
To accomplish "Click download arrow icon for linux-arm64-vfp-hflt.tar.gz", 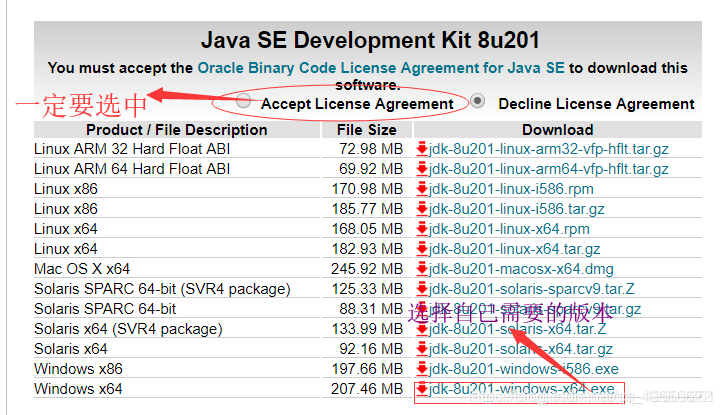I will point(421,169).
